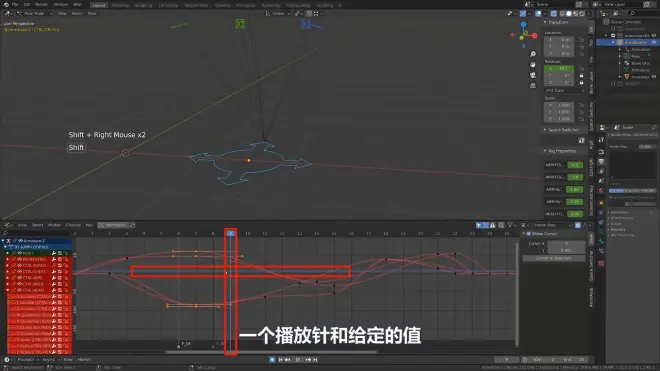Open graph editor Key menu

[89, 225]
